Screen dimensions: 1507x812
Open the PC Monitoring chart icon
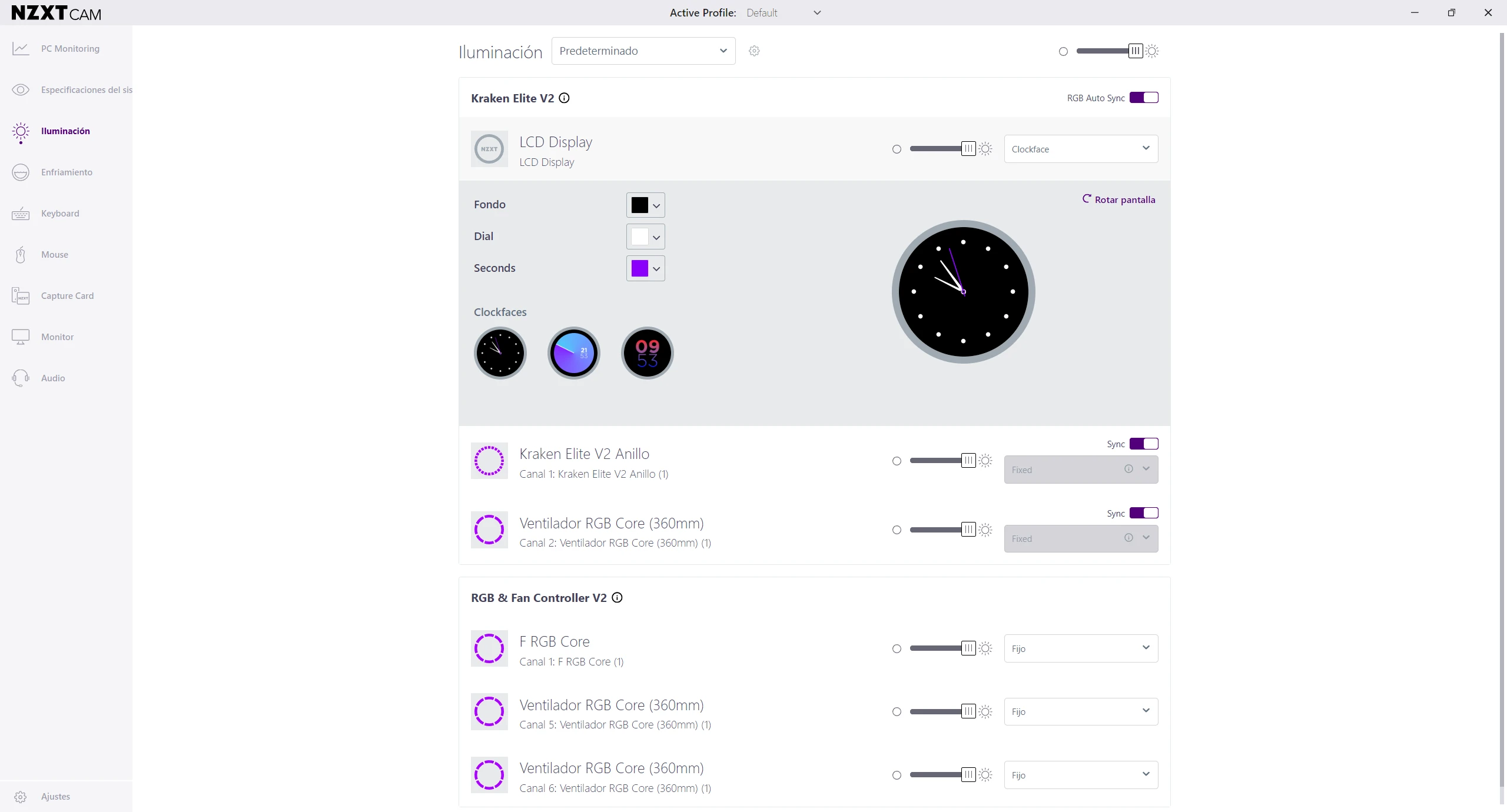coord(21,49)
